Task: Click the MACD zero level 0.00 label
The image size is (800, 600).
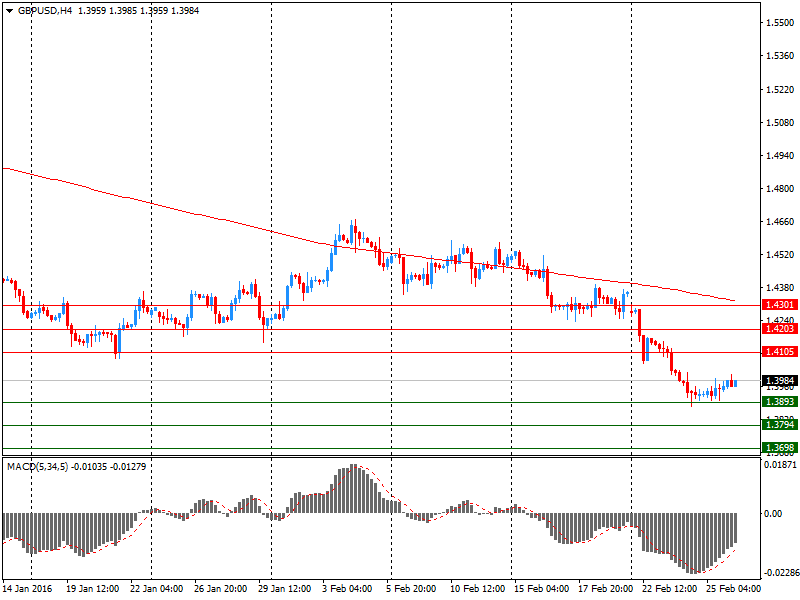Action: [773, 514]
